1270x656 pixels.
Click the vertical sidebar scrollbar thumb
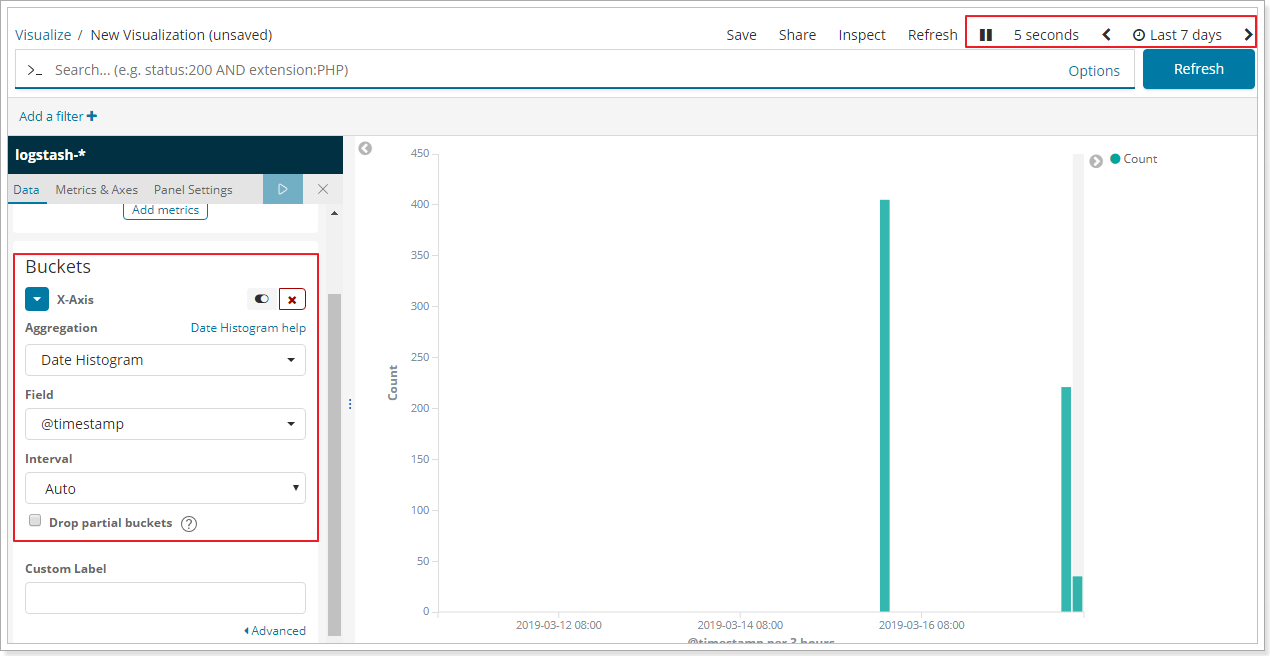coord(334,465)
